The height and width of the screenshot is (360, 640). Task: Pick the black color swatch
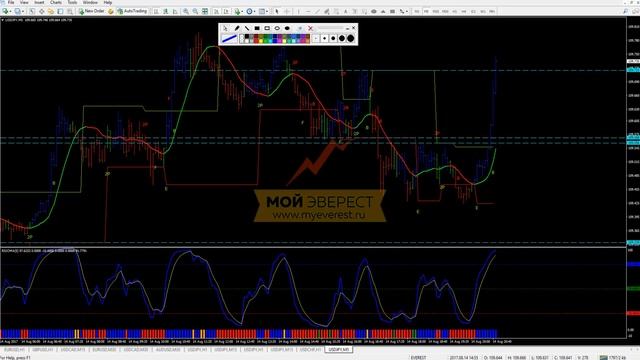coord(247,36)
